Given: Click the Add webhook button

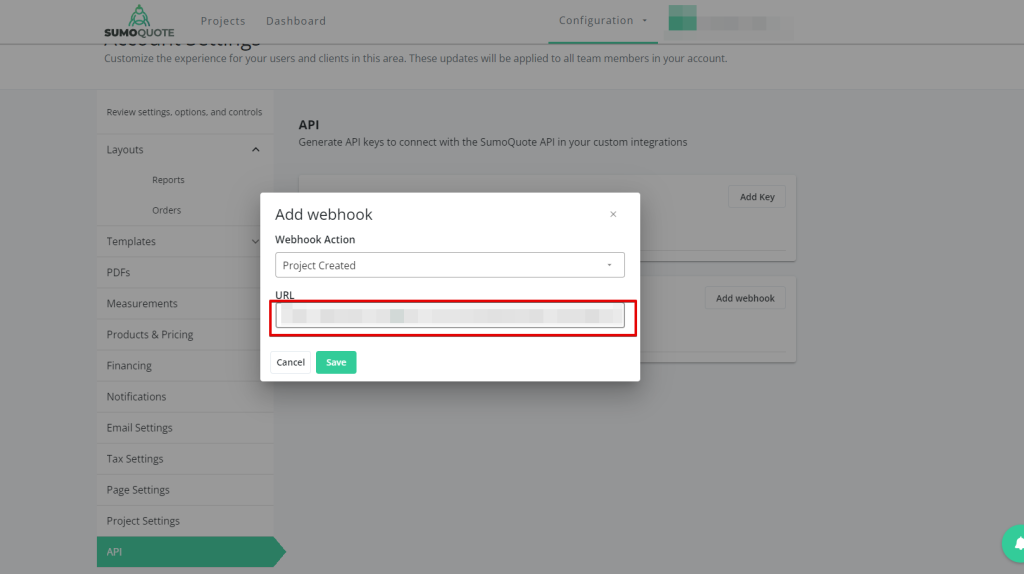Looking at the screenshot, I should tap(745, 298).
